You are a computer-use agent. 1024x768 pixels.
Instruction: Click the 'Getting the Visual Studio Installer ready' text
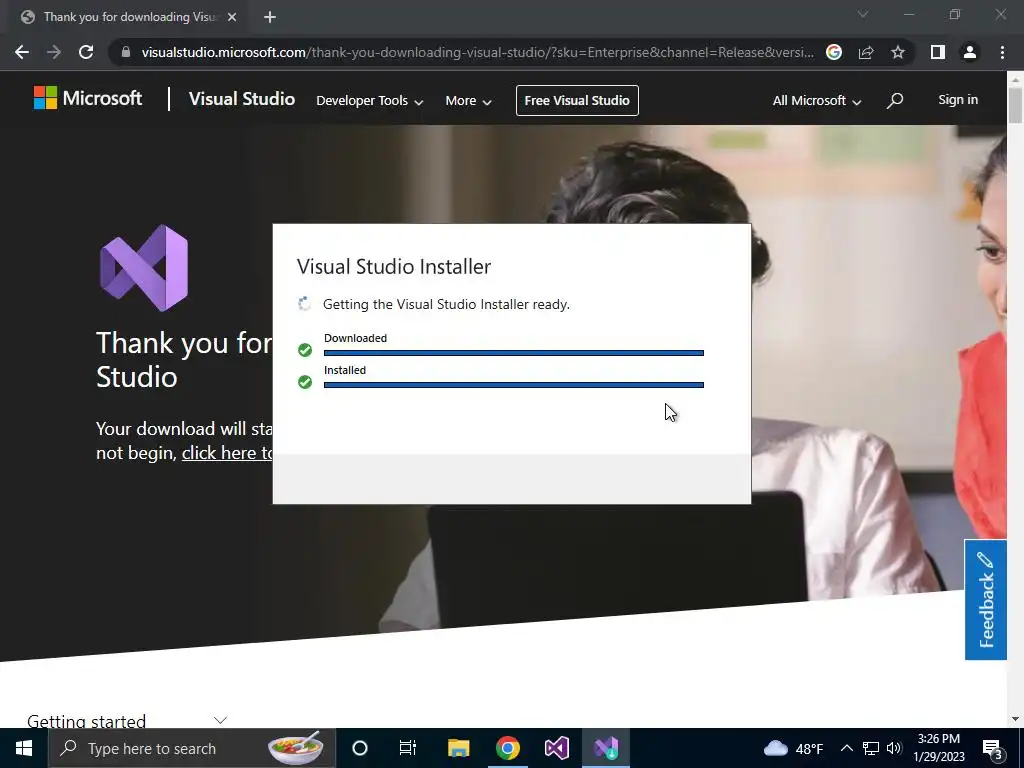tap(446, 304)
